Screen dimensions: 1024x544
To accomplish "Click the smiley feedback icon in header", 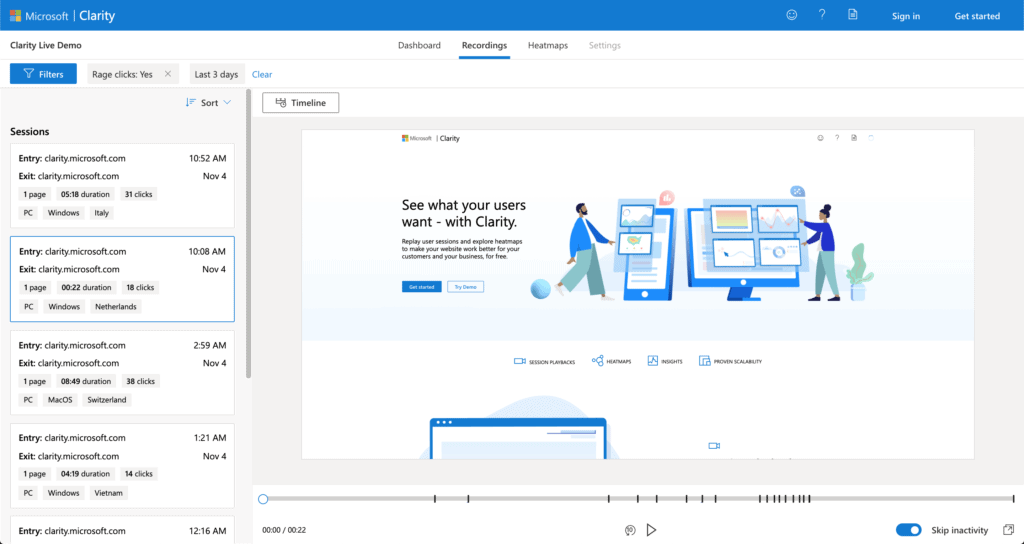I will 792,15.
